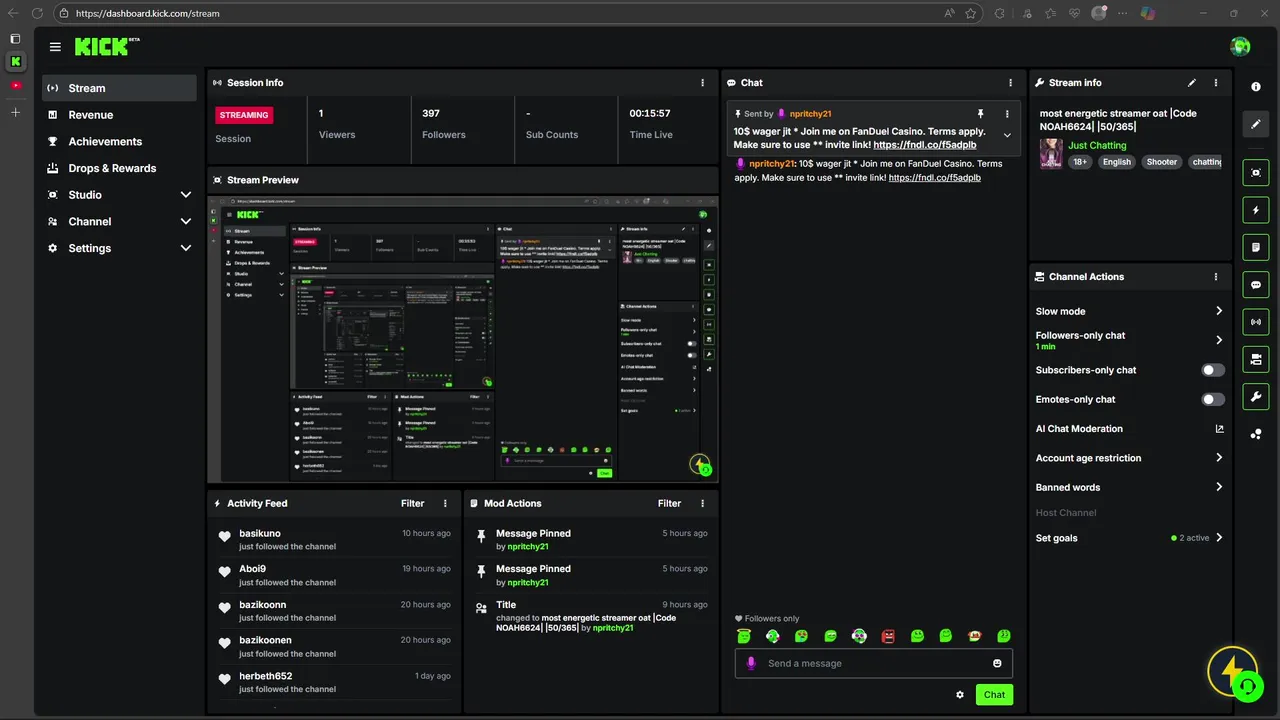Open the emoji picker in message box
1280x720 pixels.
tap(997, 663)
